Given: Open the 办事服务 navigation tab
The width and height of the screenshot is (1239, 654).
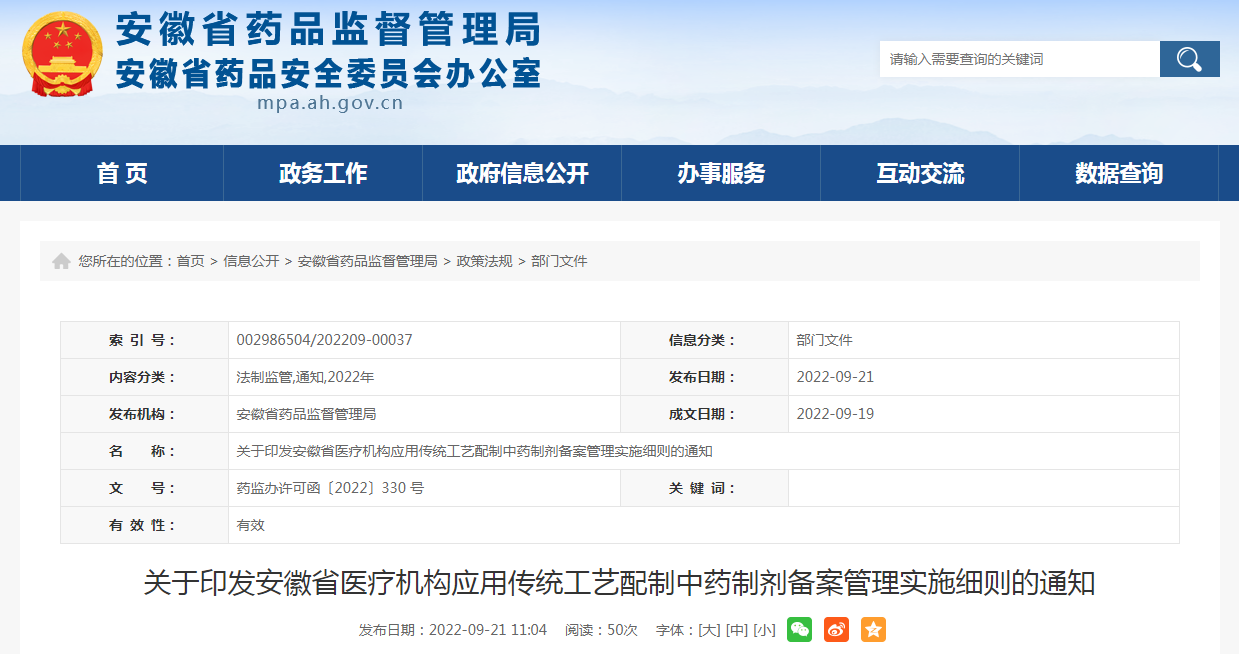Looking at the screenshot, I should point(721,173).
